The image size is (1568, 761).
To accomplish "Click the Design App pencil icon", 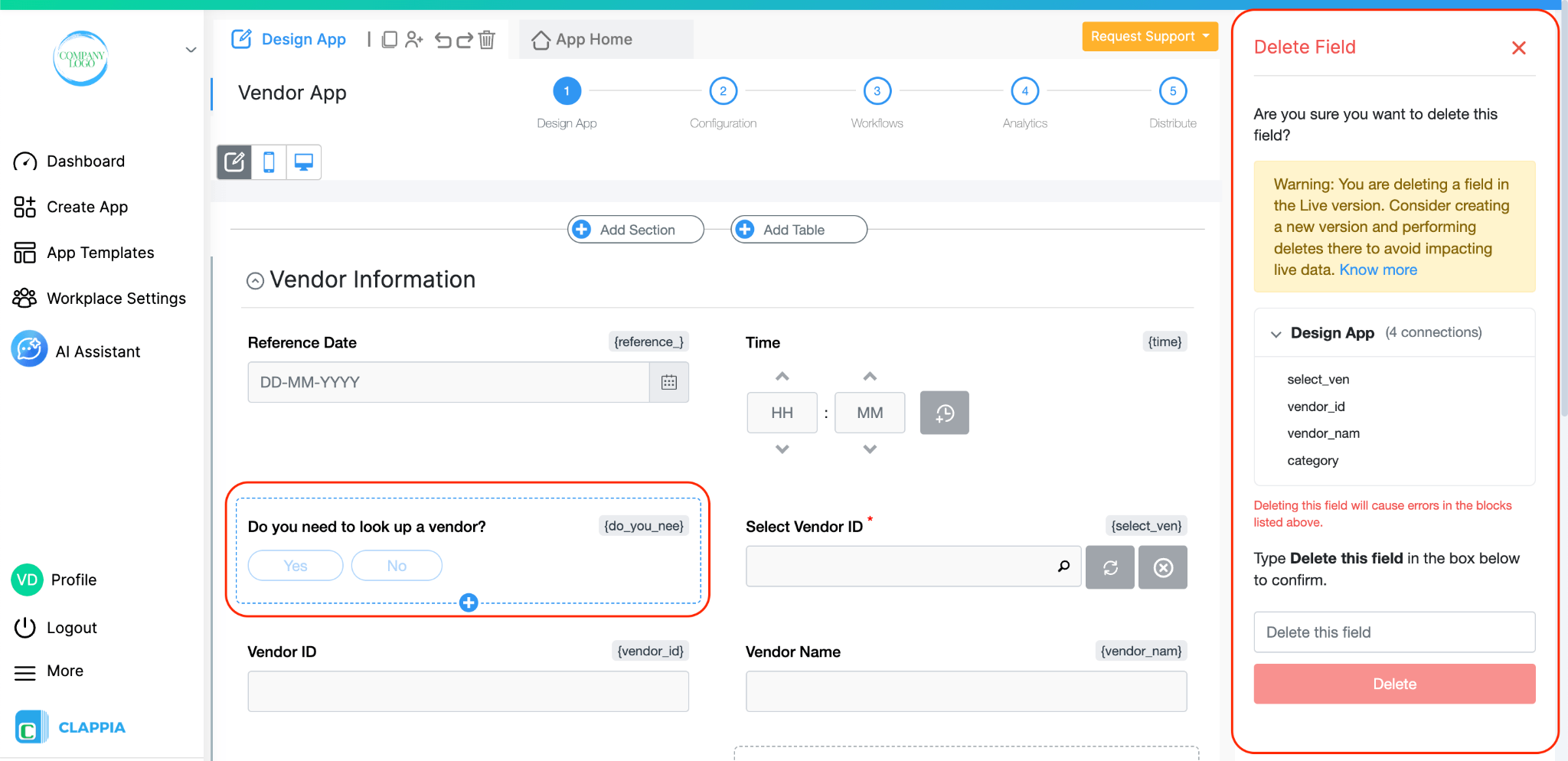I will click(241, 39).
